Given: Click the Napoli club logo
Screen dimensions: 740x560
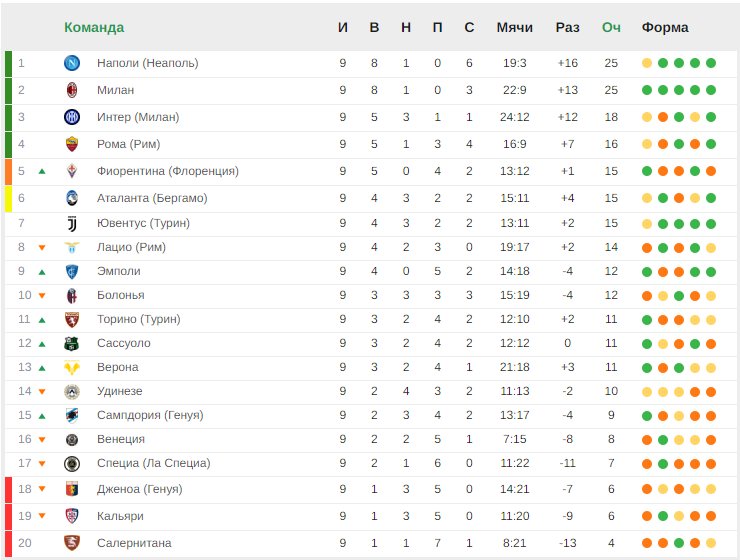Looking at the screenshot, I should [72, 63].
